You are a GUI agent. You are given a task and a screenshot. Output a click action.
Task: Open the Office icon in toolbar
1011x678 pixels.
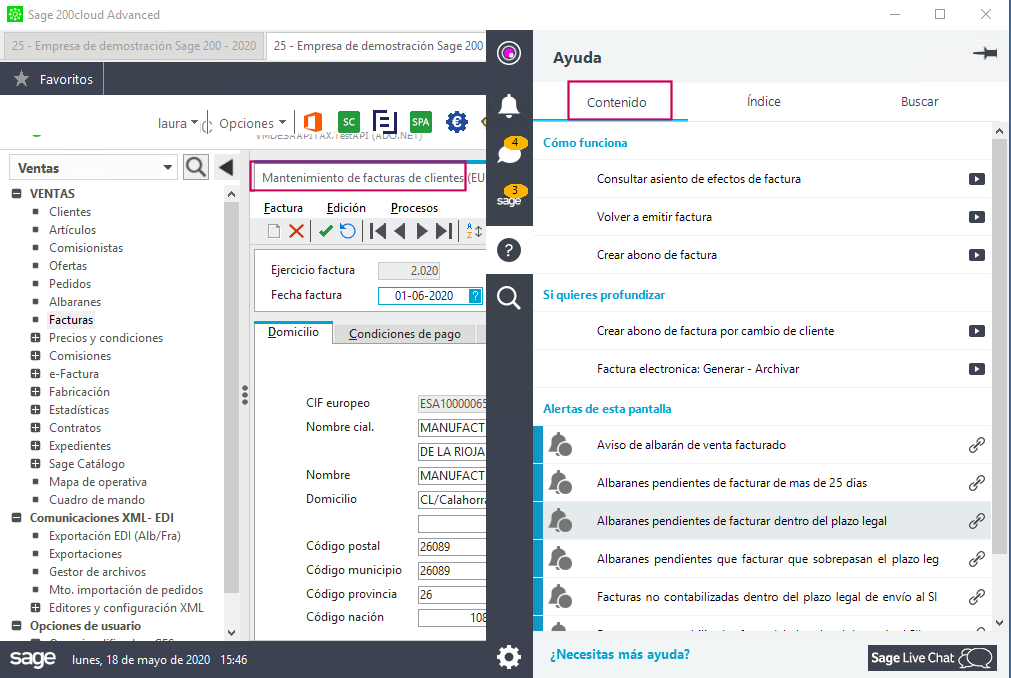pos(313,122)
